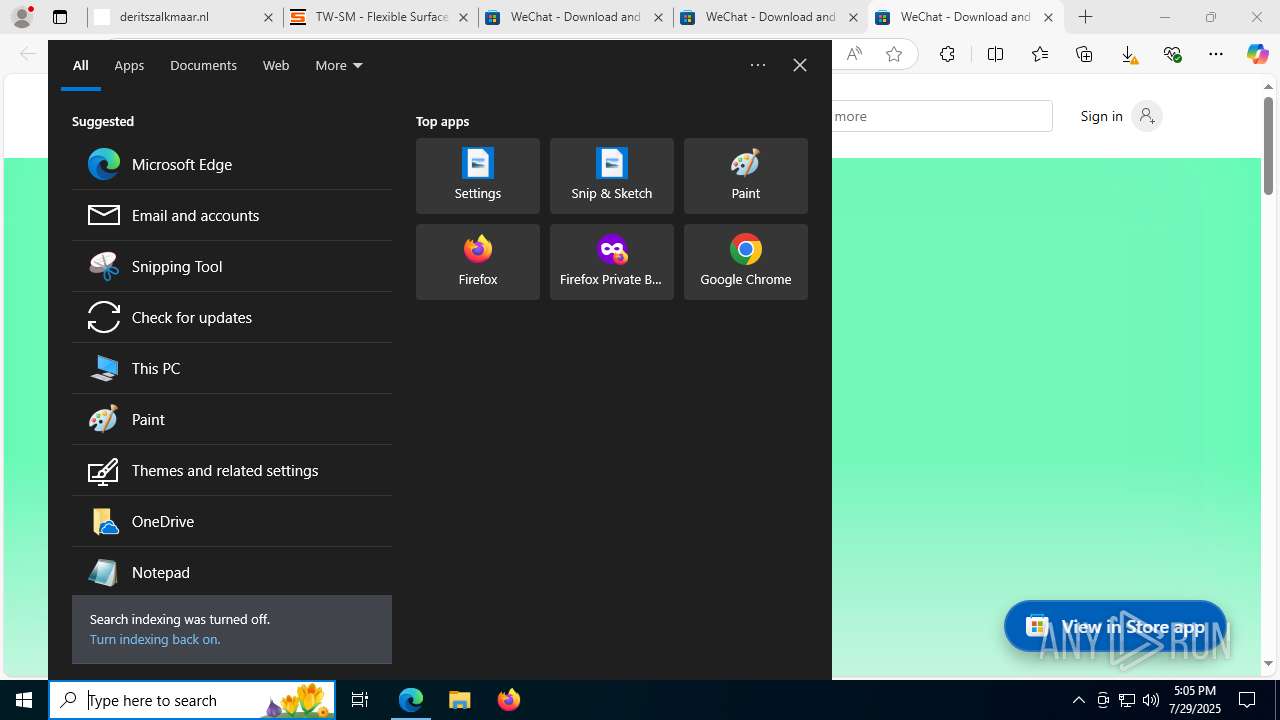1280x720 pixels.
Task: Open the notification center
Action: coord(1248,700)
